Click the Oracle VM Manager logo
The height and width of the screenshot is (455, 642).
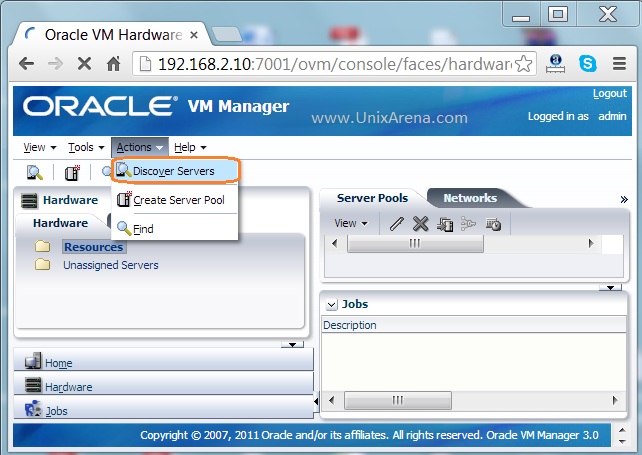156,106
